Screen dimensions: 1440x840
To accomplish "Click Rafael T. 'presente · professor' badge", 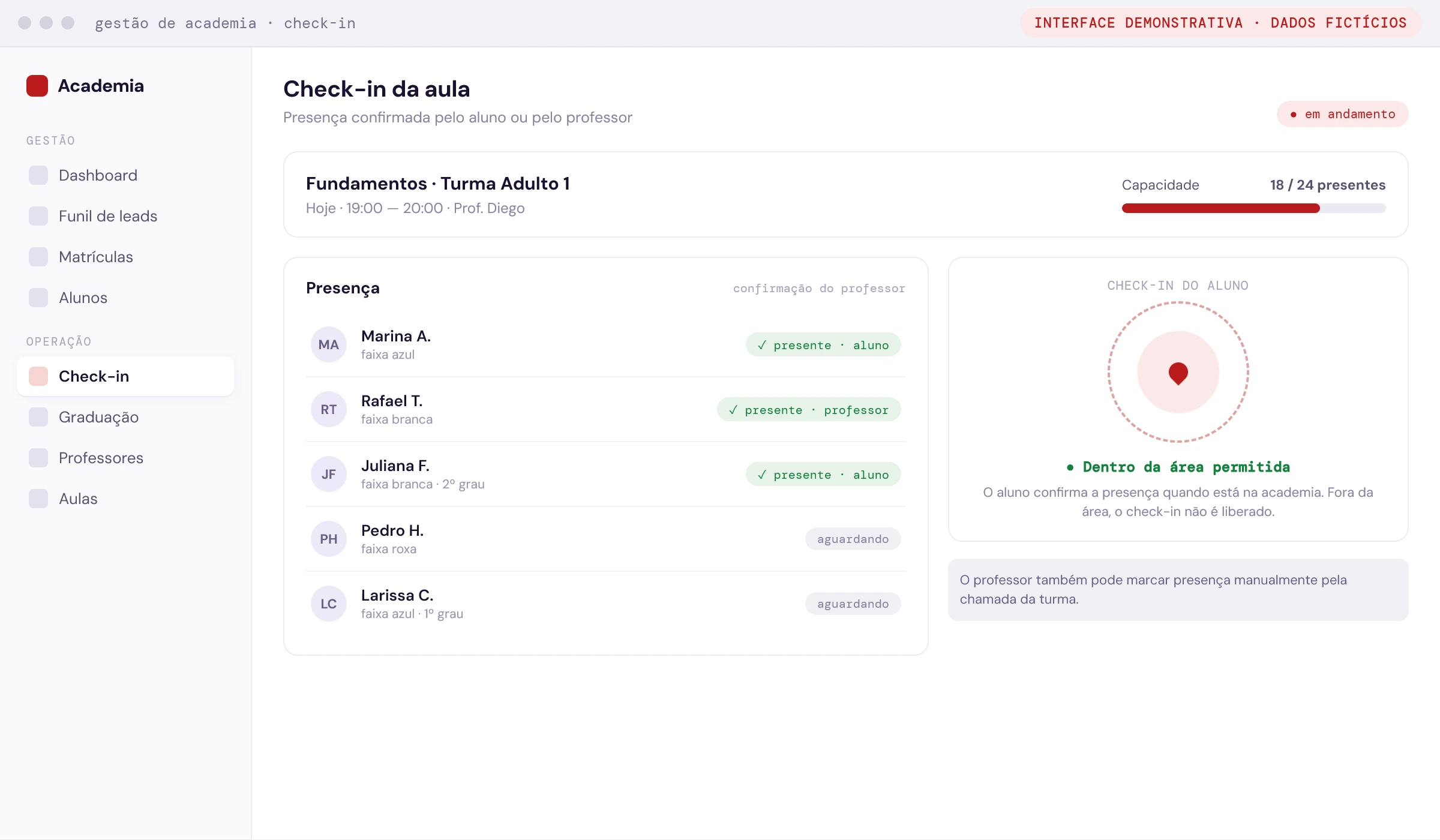I will click(809, 410).
